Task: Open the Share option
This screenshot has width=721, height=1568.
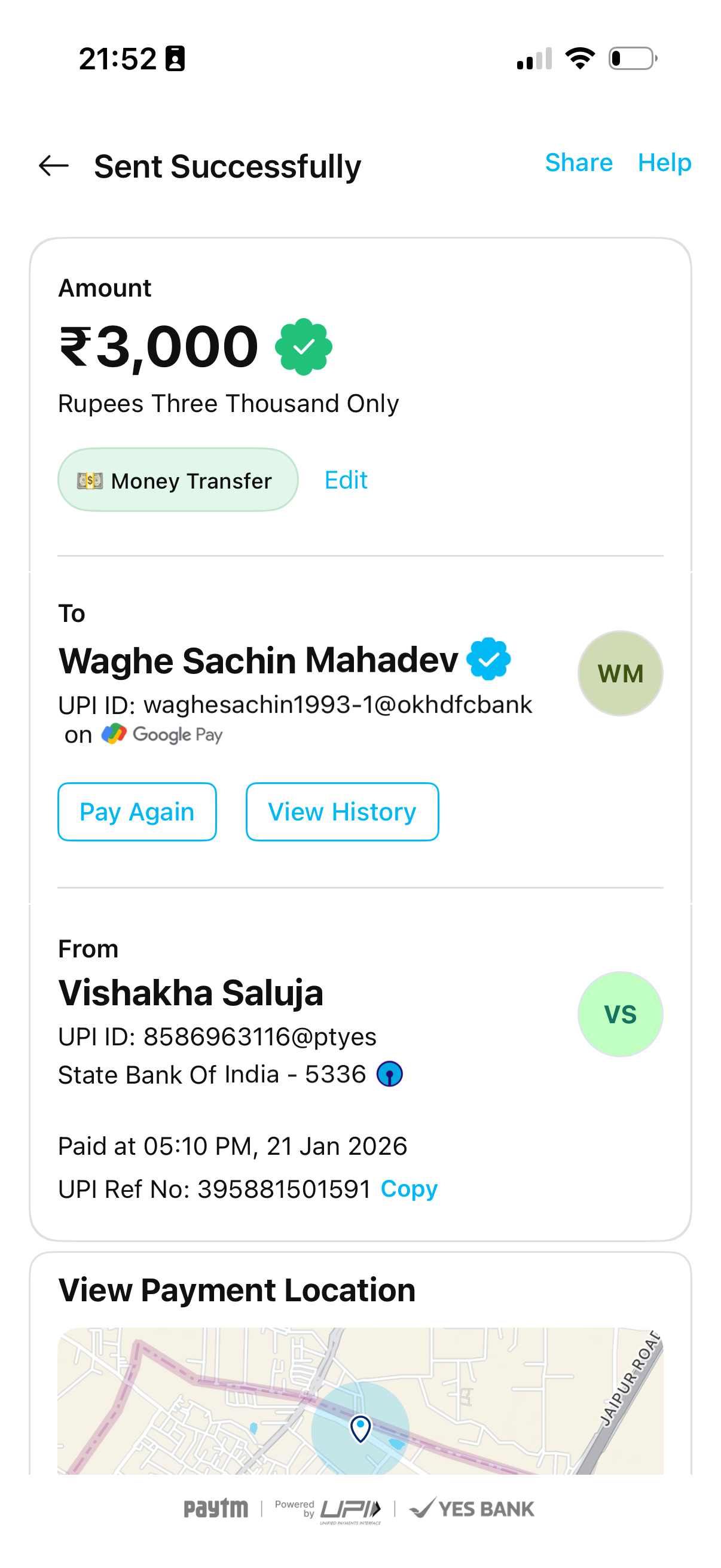Action: click(579, 163)
